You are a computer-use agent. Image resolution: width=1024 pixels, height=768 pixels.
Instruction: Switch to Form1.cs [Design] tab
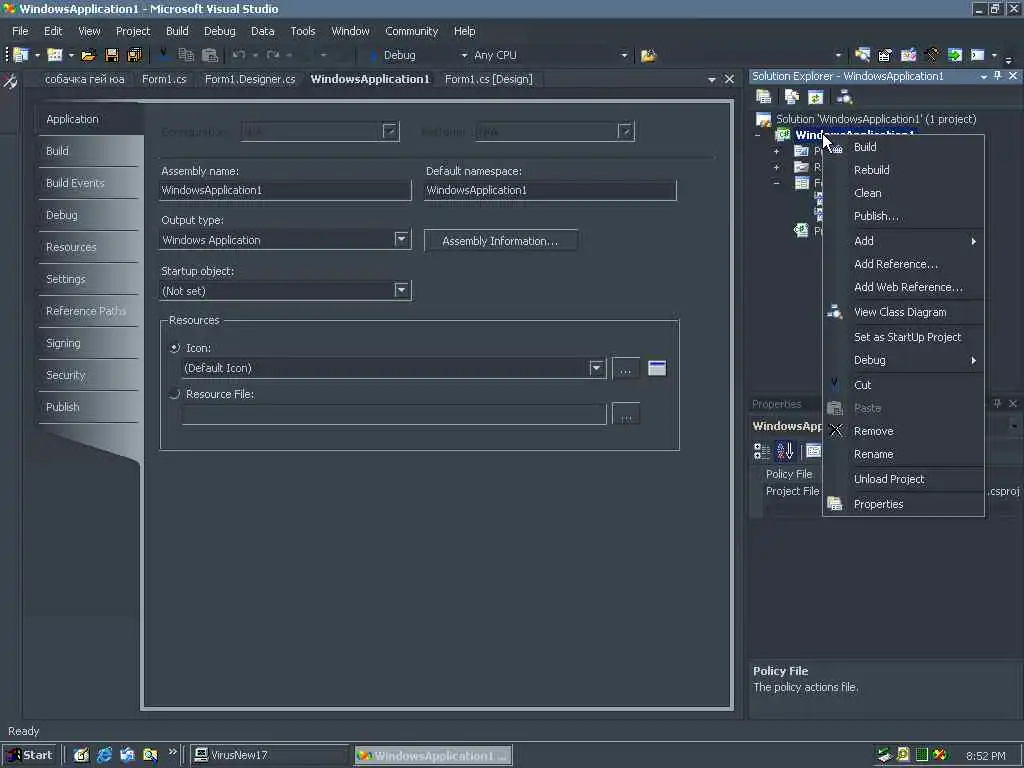pyautogui.click(x=488, y=79)
